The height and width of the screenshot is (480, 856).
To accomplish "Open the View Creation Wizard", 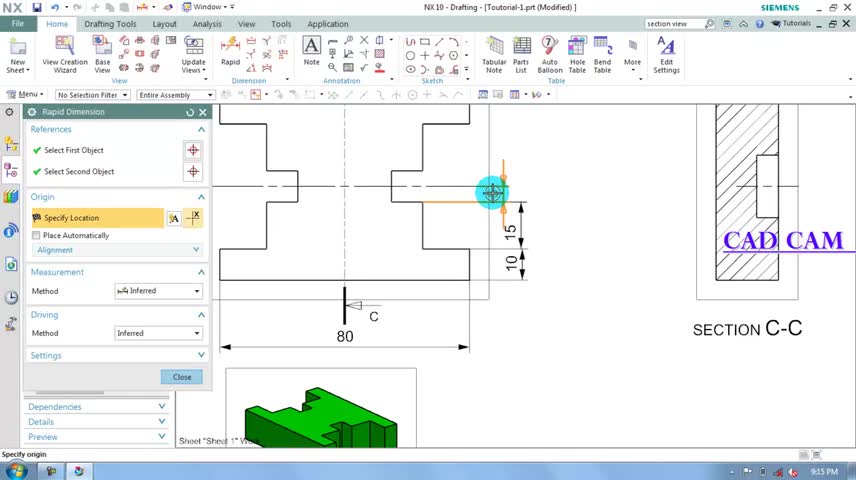I will [65, 55].
